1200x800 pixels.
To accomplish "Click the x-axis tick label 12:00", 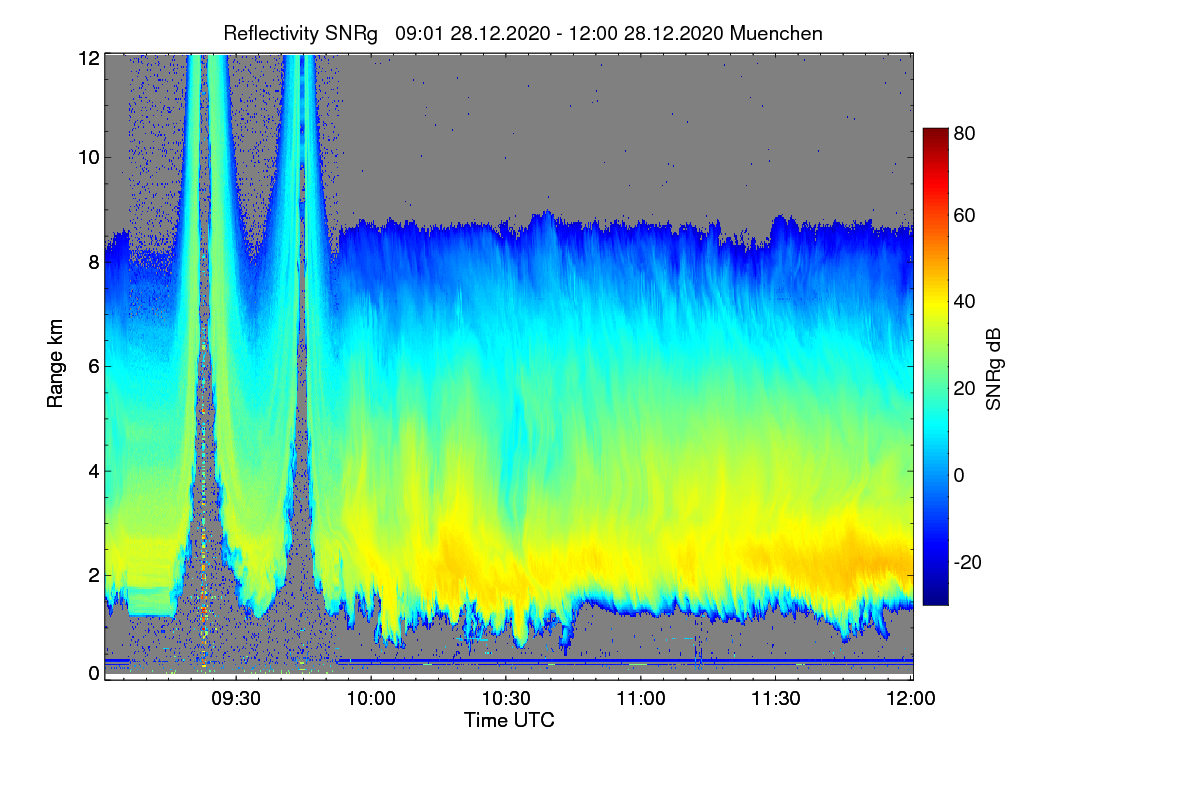I will click(x=911, y=699).
